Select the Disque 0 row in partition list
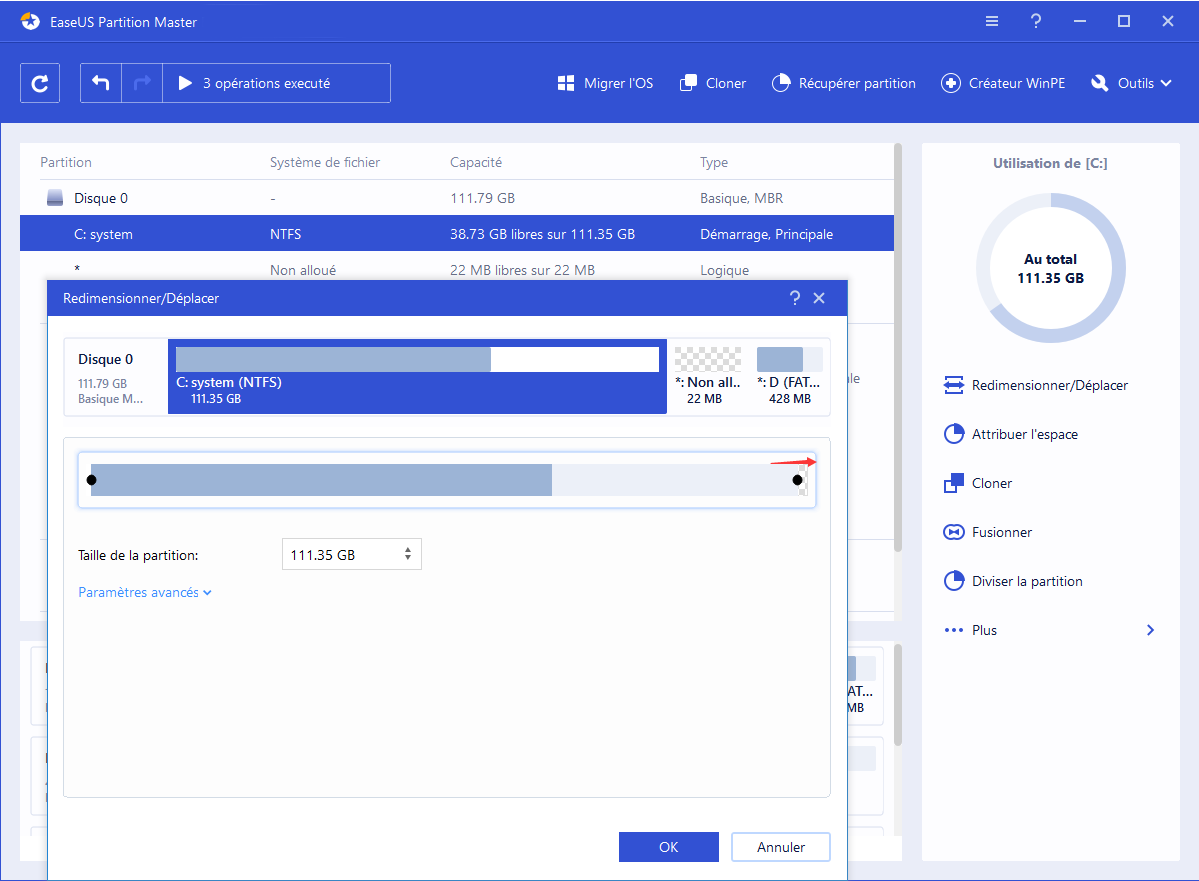The image size is (1199, 881). (457, 198)
